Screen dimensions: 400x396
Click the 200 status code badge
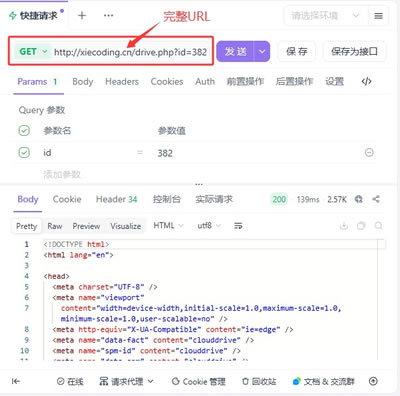[279, 199]
